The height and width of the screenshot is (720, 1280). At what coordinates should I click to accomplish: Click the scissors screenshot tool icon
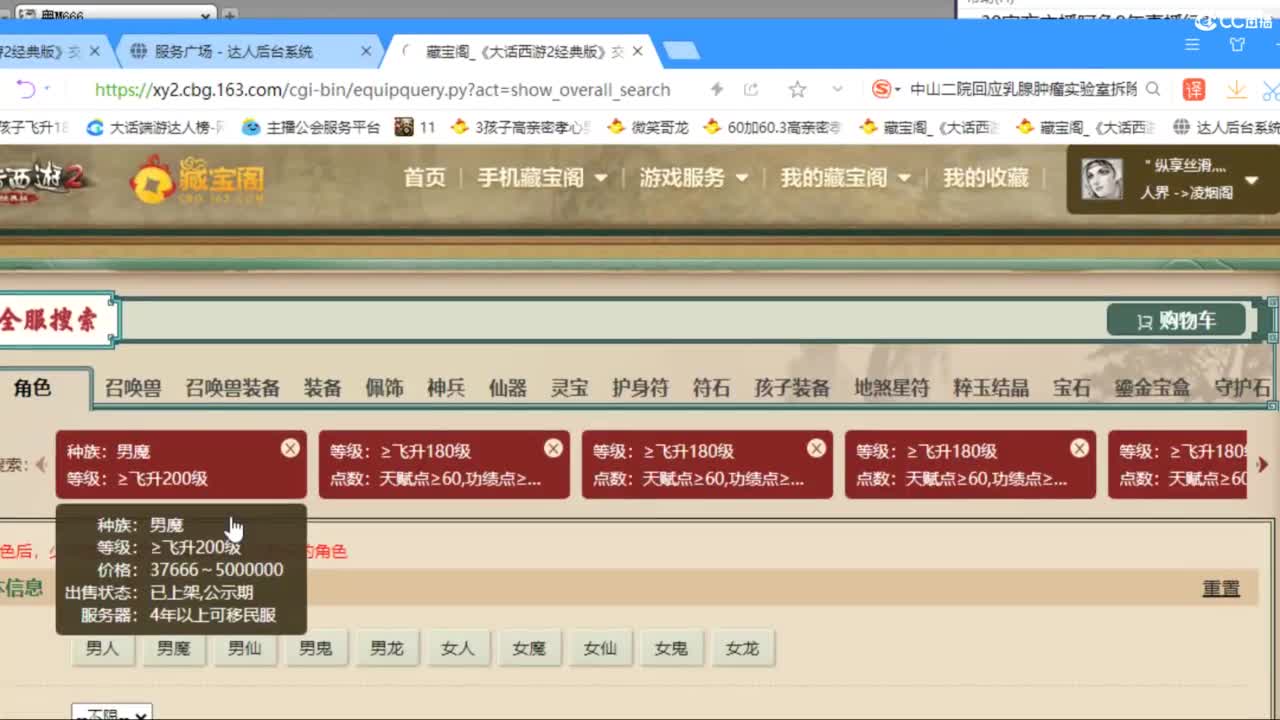pos(1271,90)
